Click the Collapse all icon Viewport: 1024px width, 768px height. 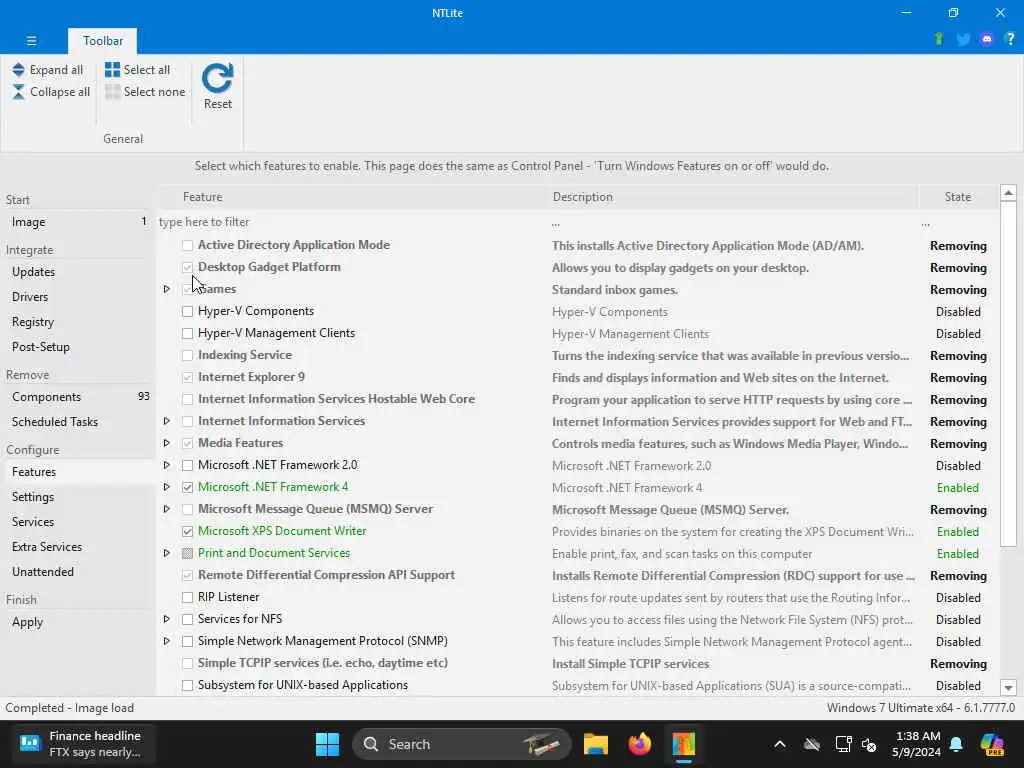(18, 92)
